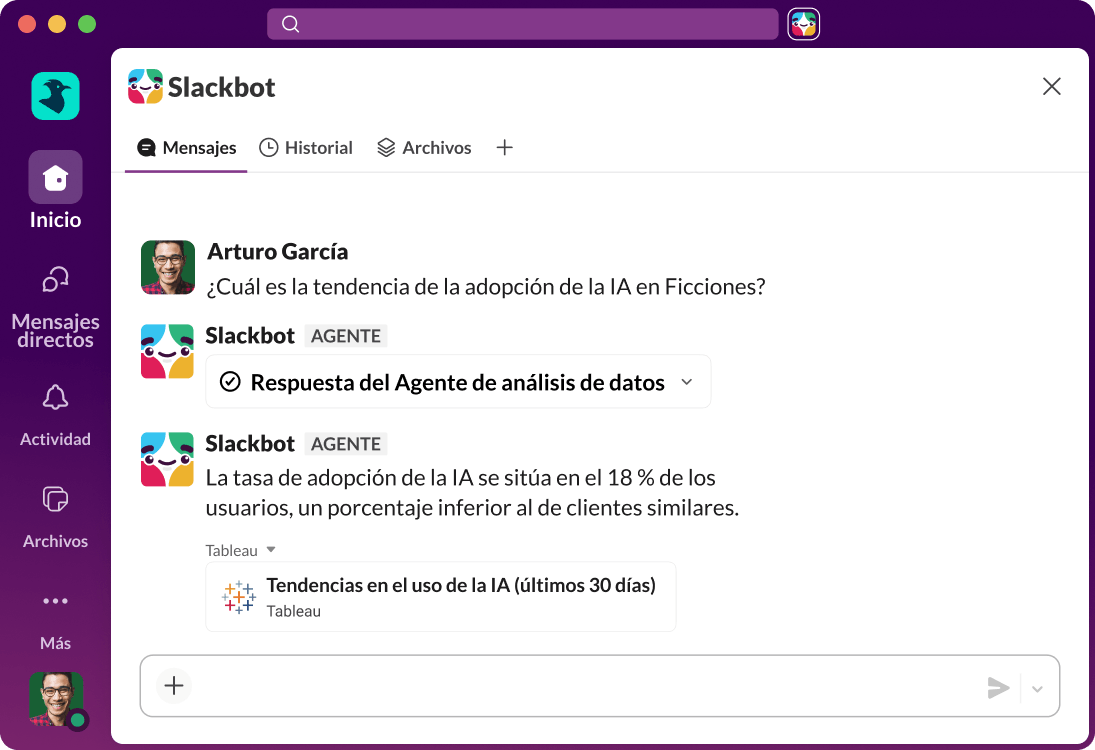This screenshot has width=1095, height=750.
Task: Open the plus attachment menu in composer
Action: (173, 686)
